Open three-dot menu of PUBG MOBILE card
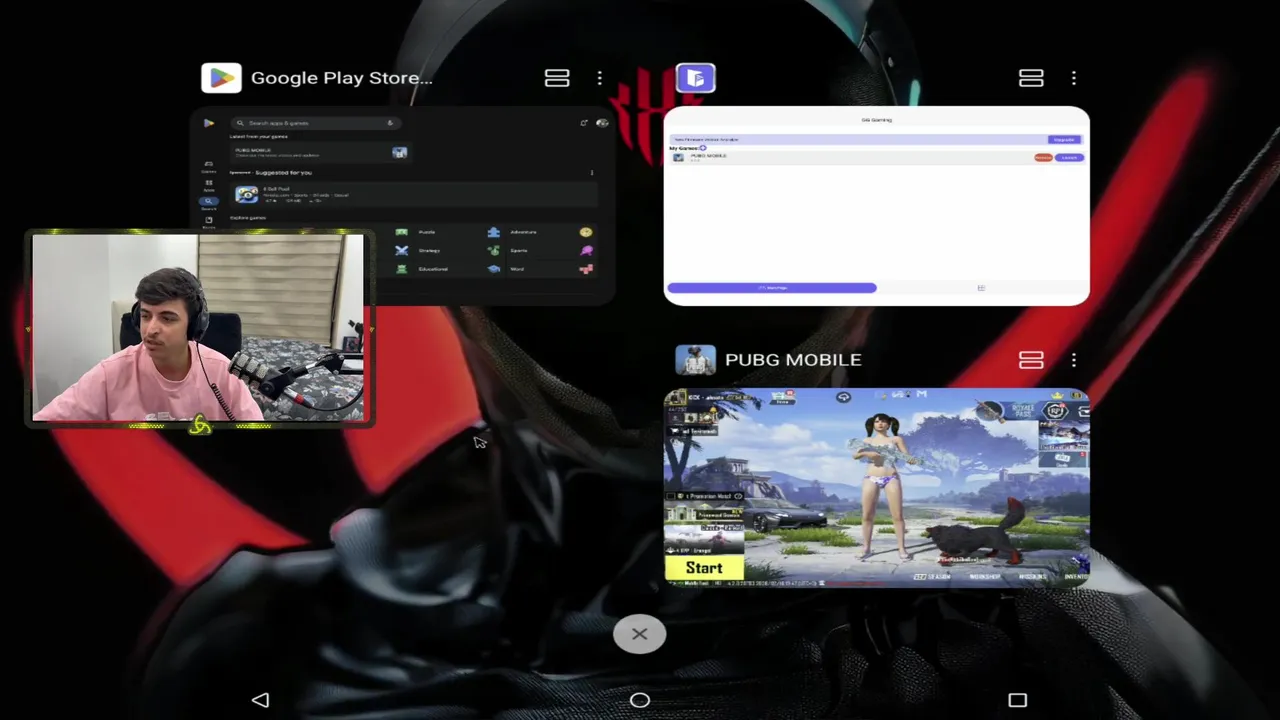This screenshot has width=1280, height=720. click(1074, 360)
